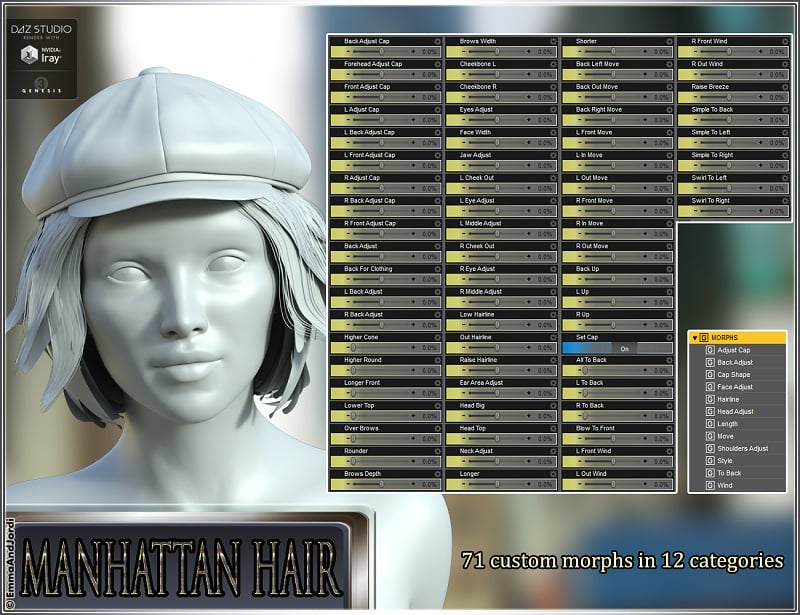Click the R Back Adjust Cap label
The image size is (800, 615).
coord(369,201)
